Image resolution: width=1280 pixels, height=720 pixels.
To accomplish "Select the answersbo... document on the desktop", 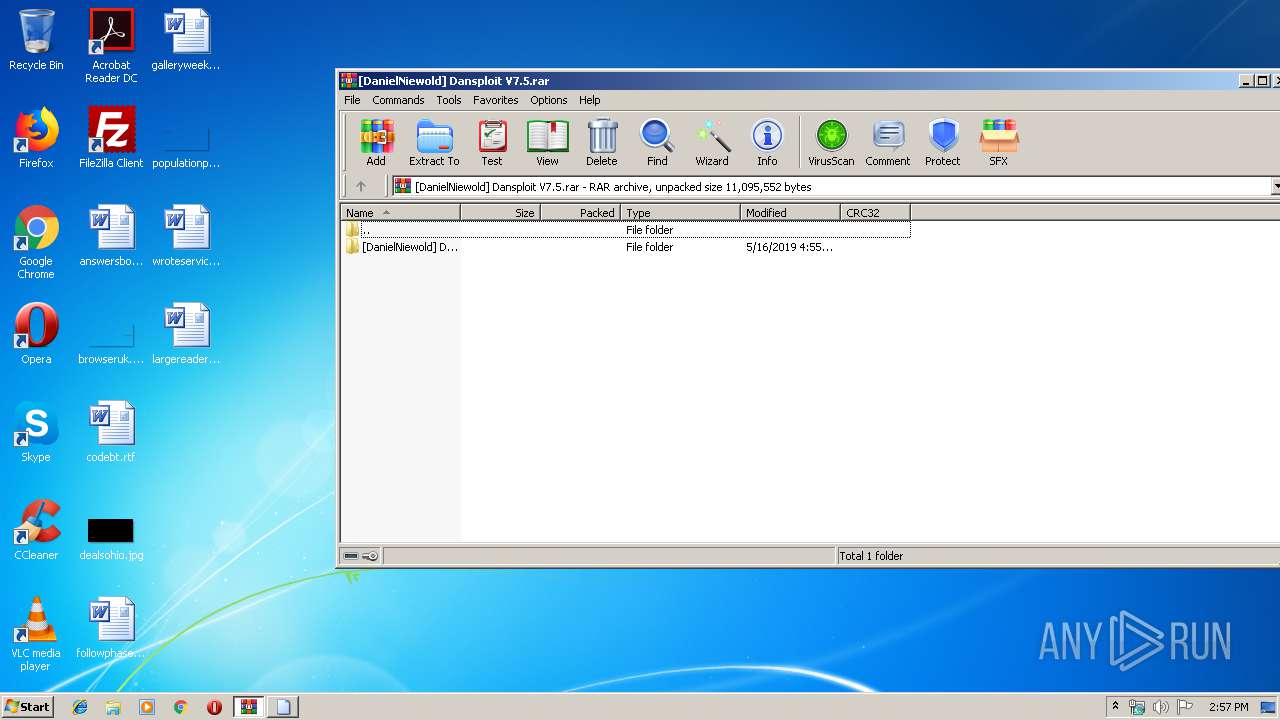I will 111,236.
